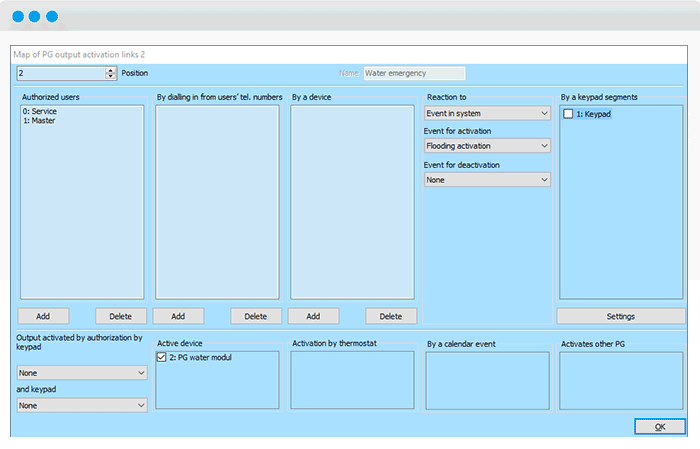Open the Reaction to dropdown

487,113
